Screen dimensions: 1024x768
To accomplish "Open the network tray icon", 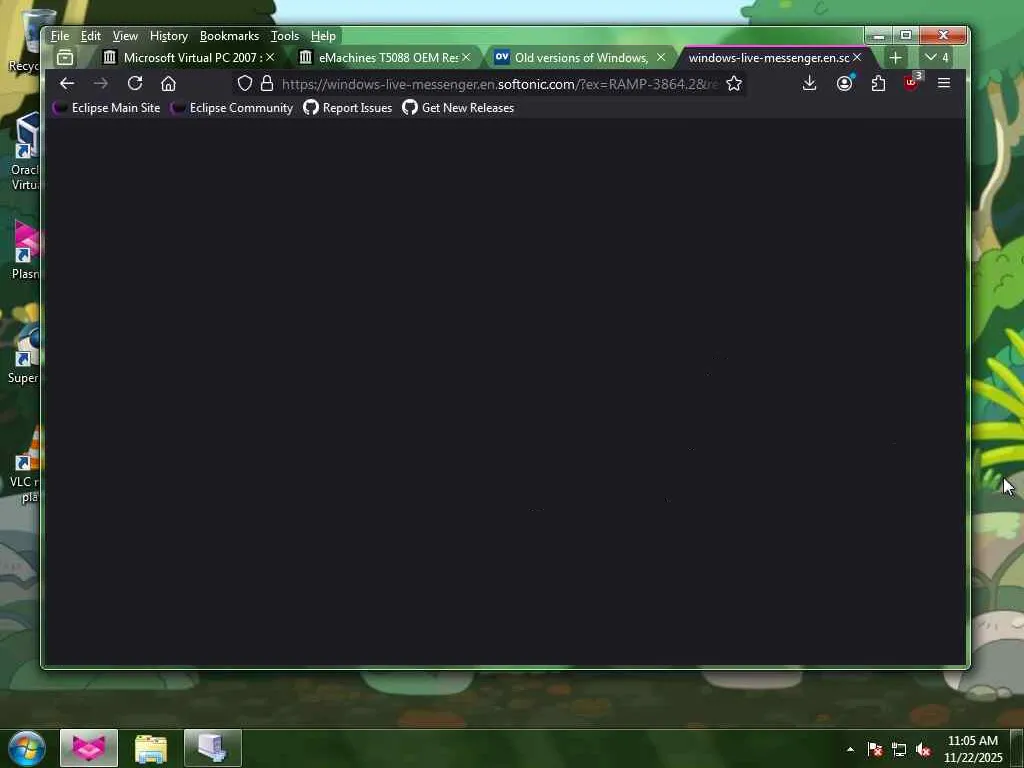I will coord(899,749).
